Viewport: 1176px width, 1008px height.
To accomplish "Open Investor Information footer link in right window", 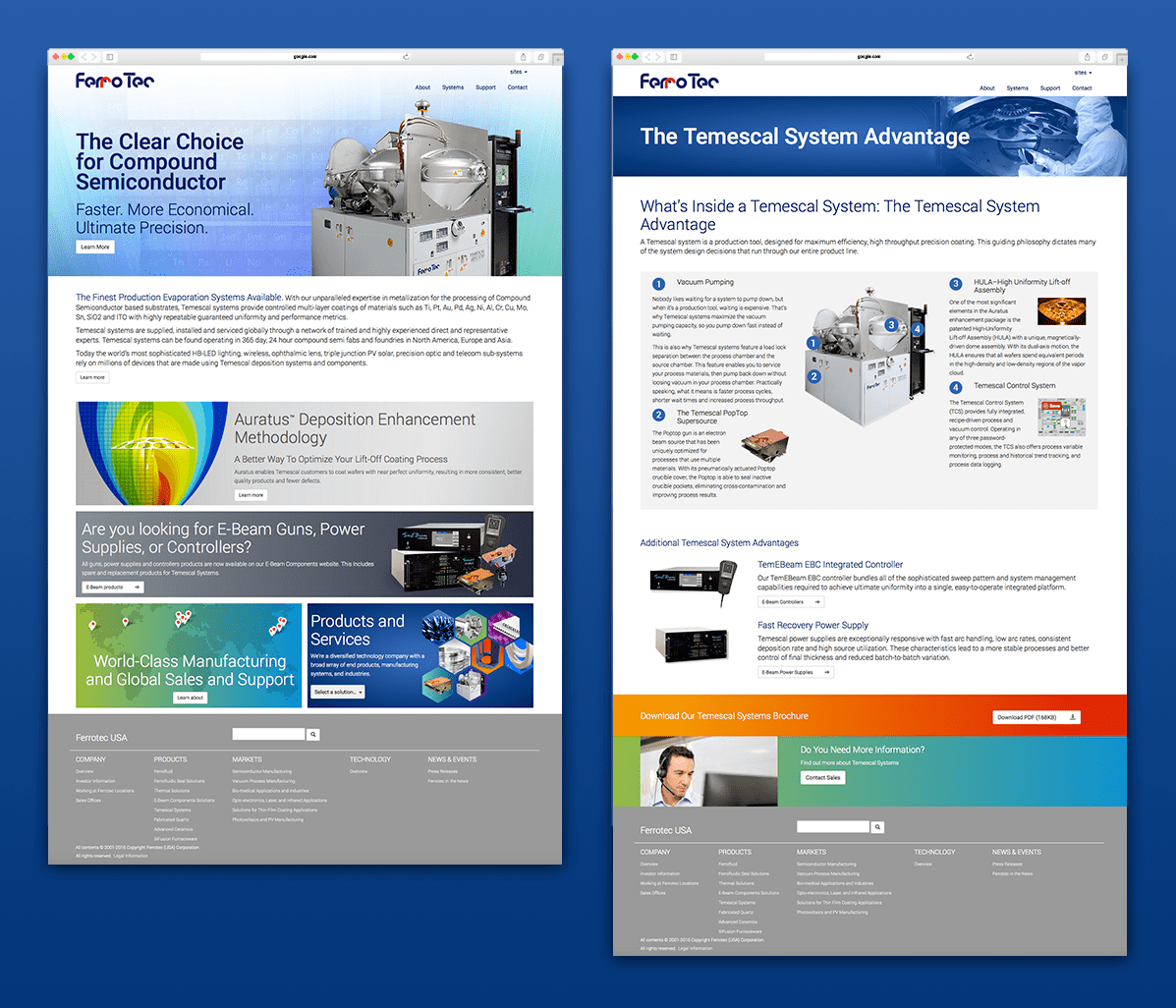I will pyautogui.click(x=660, y=873).
